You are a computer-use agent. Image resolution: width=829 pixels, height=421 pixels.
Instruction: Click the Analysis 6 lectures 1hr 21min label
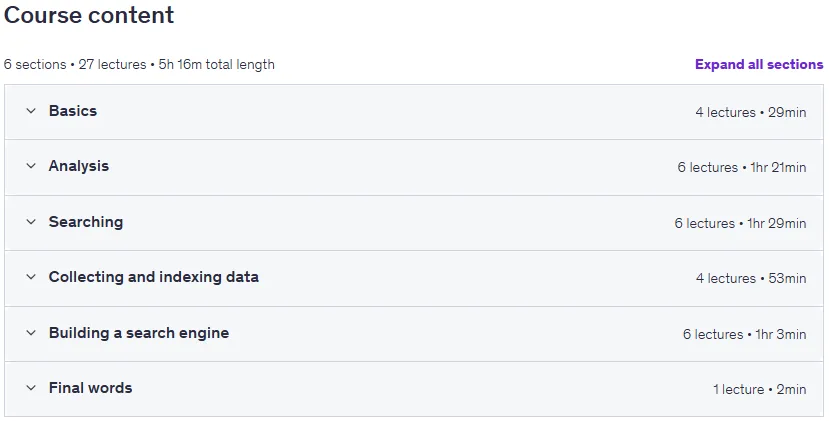[x=742, y=168]
